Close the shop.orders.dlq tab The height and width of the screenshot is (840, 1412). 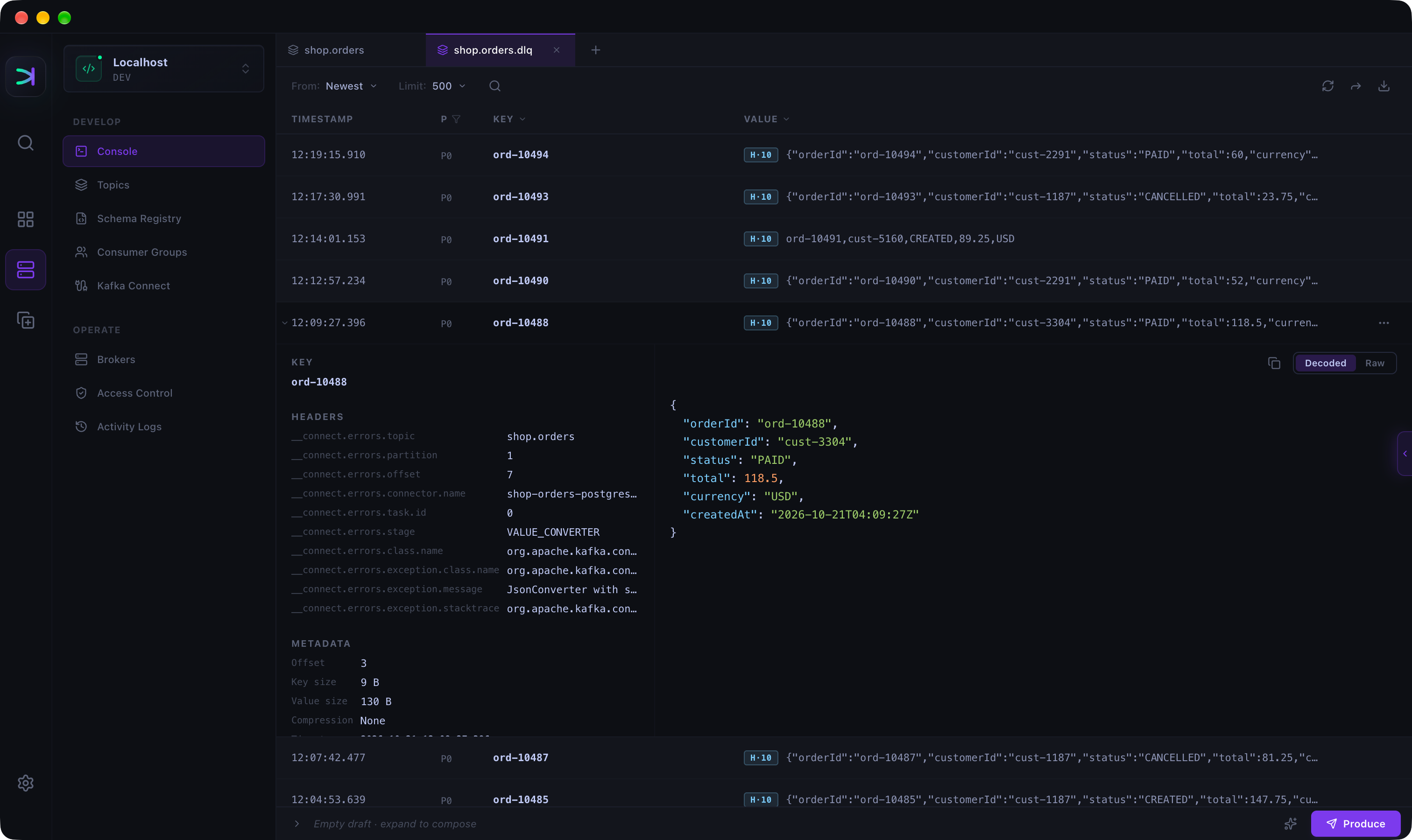click(556, 50)
